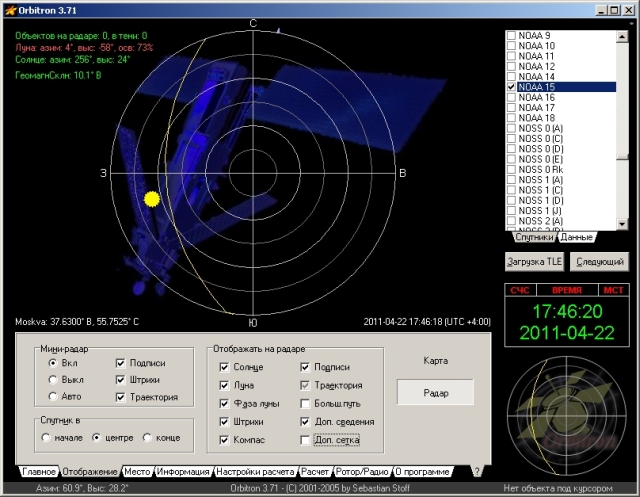Enable Больш.путь checkbox
This screenshot has width=640, height=497.
click(304, 404)
